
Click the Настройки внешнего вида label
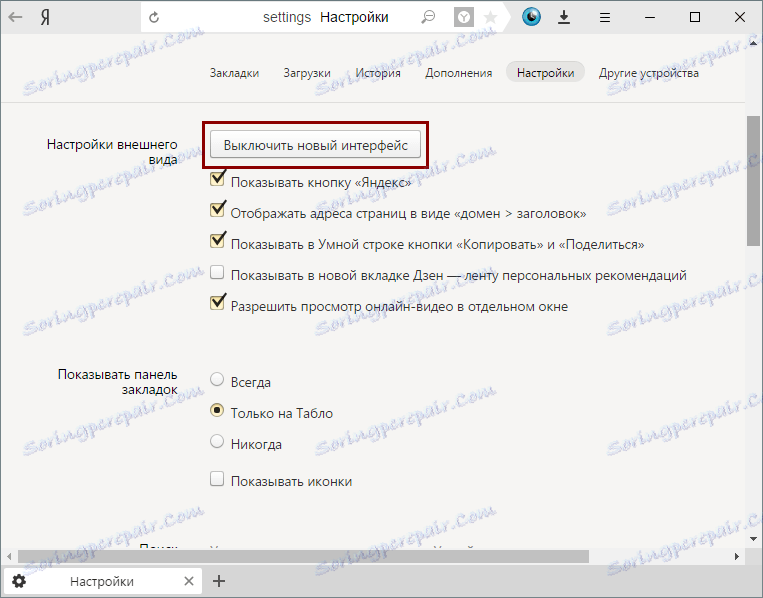[112, 152]
